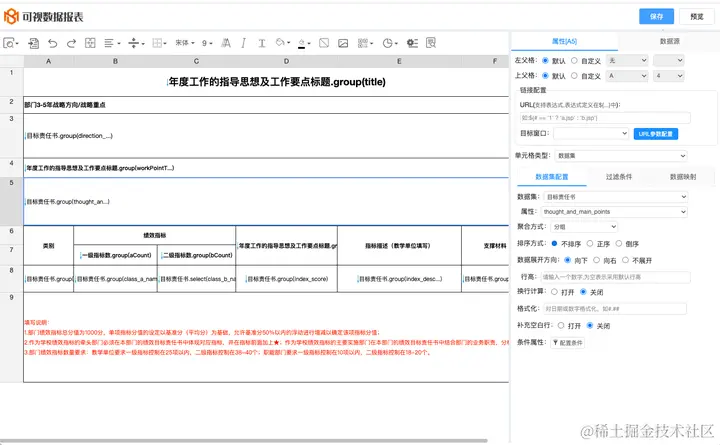Screen dimensions: 720x445
Task: Toggle italic text formatting
Action: pos(243,43)
